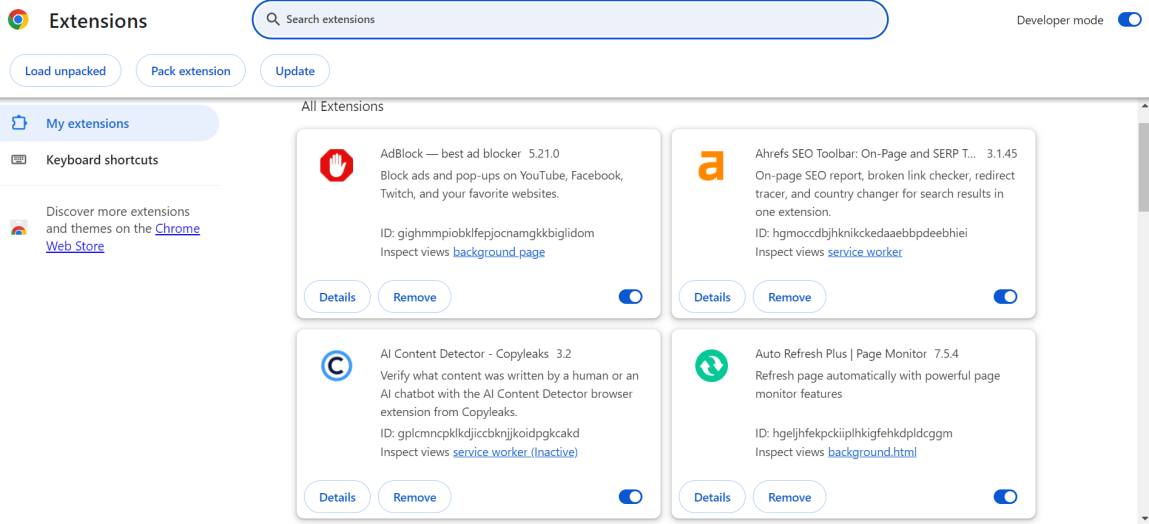Click the AdBlock version 5.21.0 text
This screenshot has width=1149, height=524.
coord(544,154)
